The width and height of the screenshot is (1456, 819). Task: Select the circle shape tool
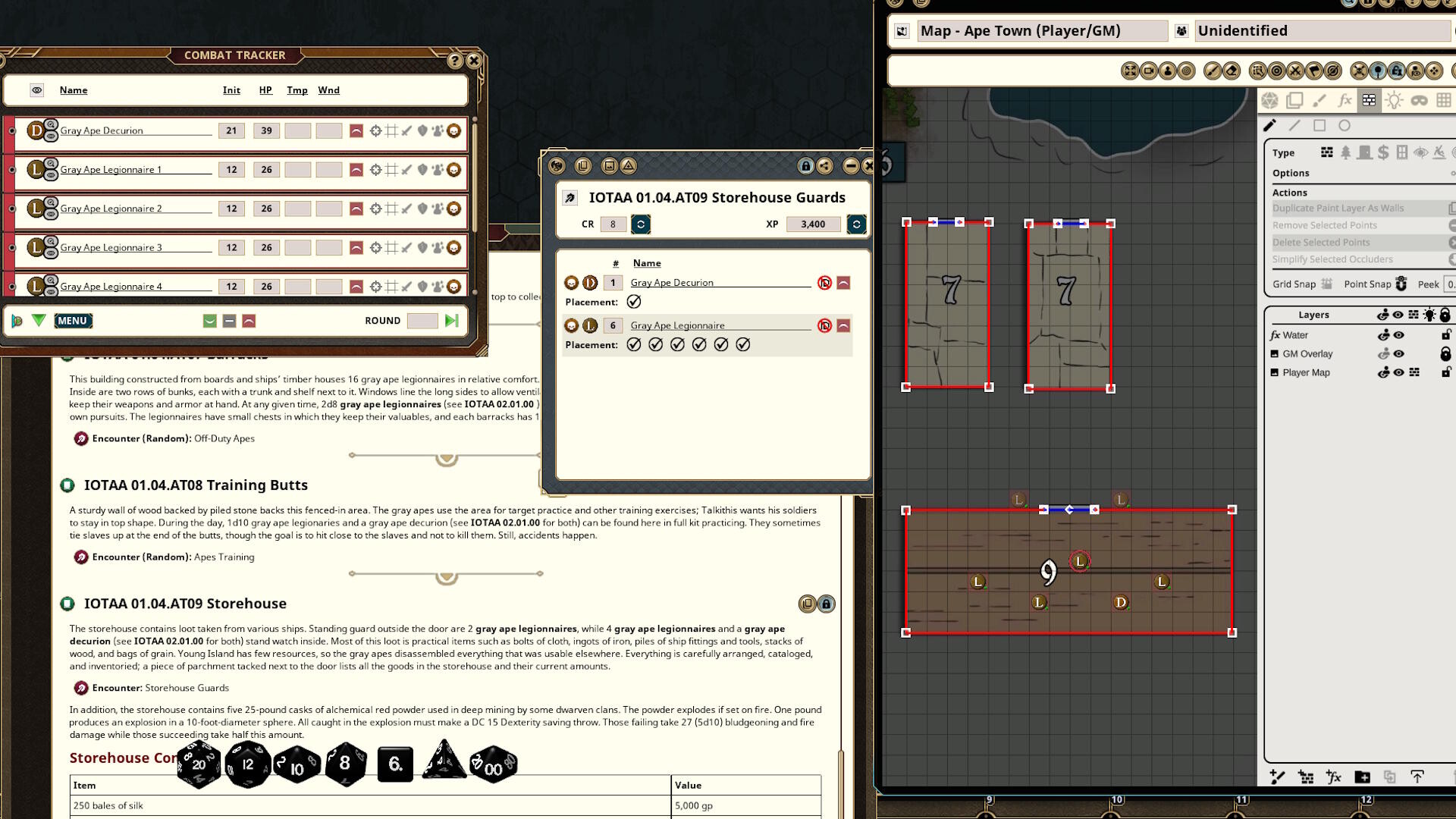pyautogui.click(x=1345, y=126)
